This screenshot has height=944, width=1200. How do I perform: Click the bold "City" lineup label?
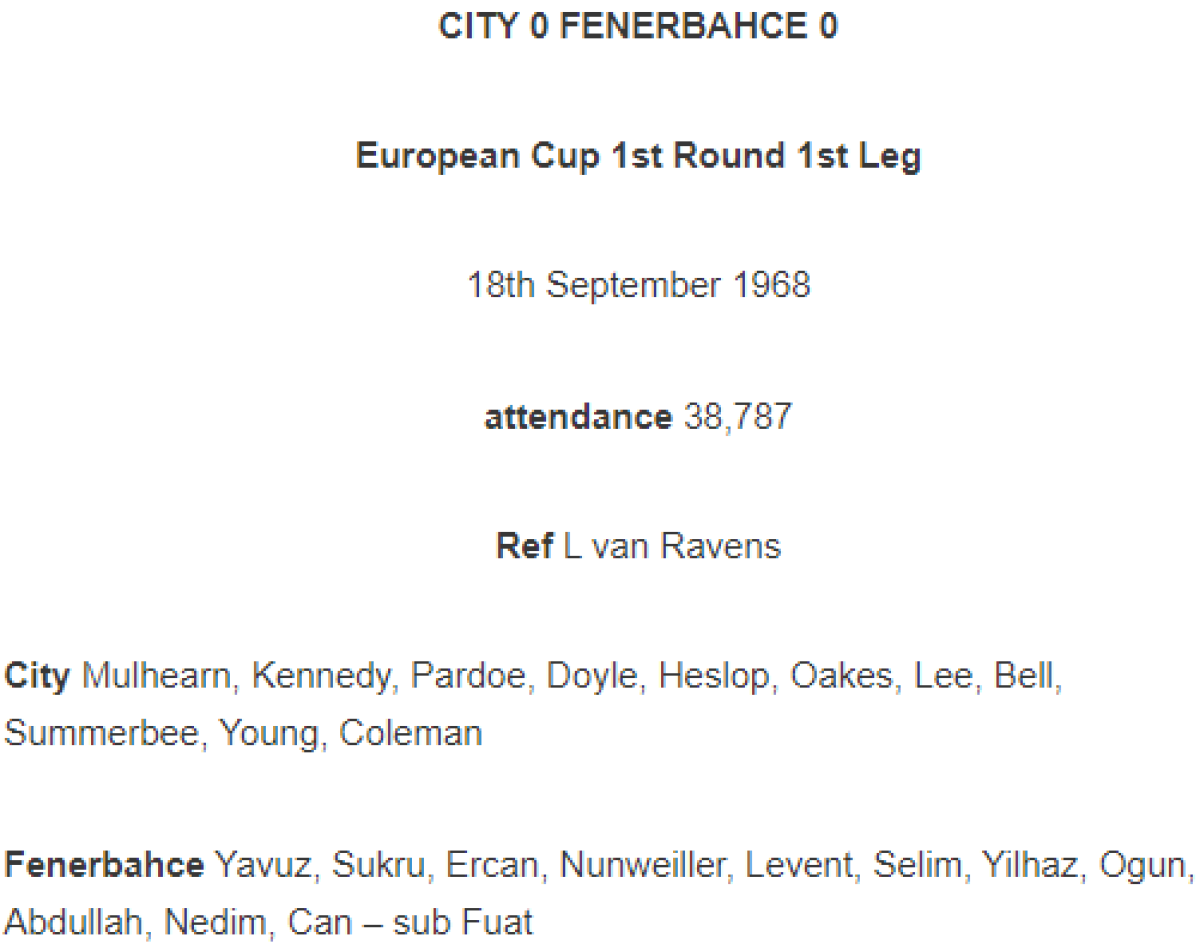(37, 676)
